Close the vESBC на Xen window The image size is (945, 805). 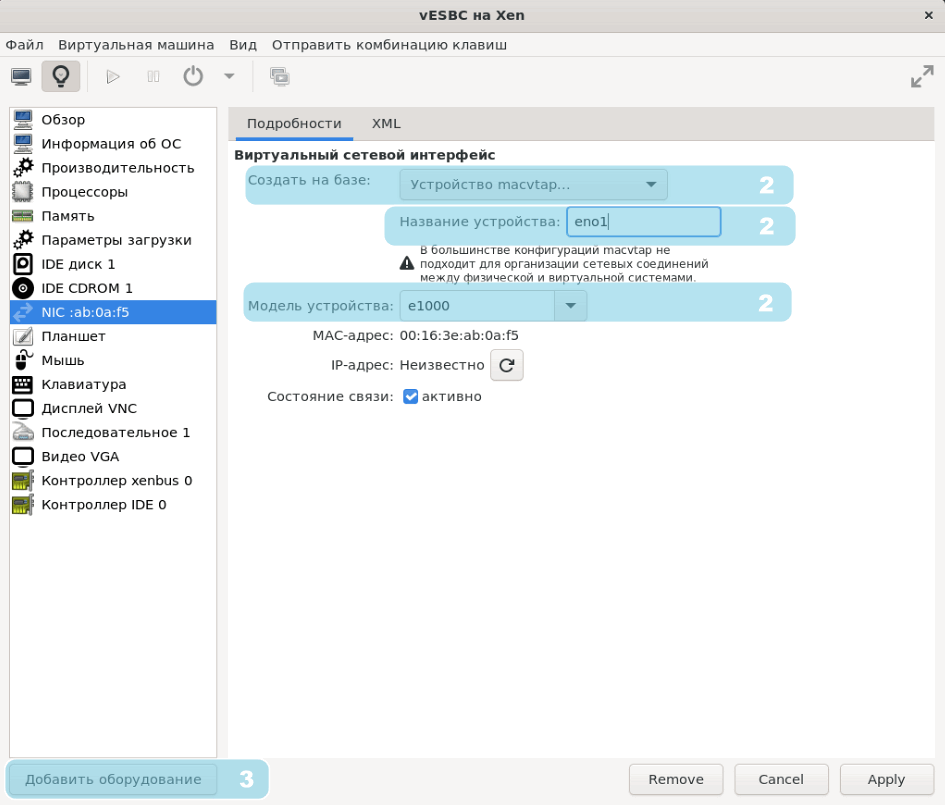tap(929, 16)
